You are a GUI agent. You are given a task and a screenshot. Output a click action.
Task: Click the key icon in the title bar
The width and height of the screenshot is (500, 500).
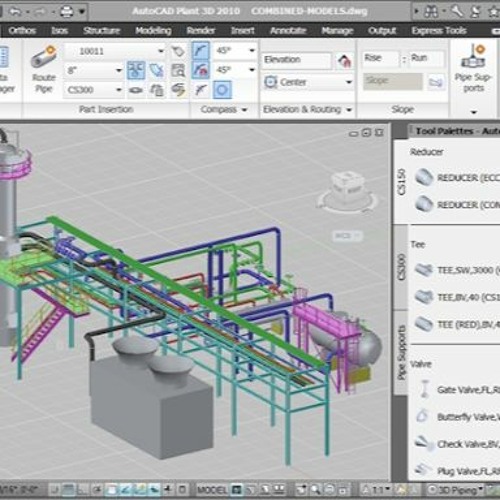[457, 11]
